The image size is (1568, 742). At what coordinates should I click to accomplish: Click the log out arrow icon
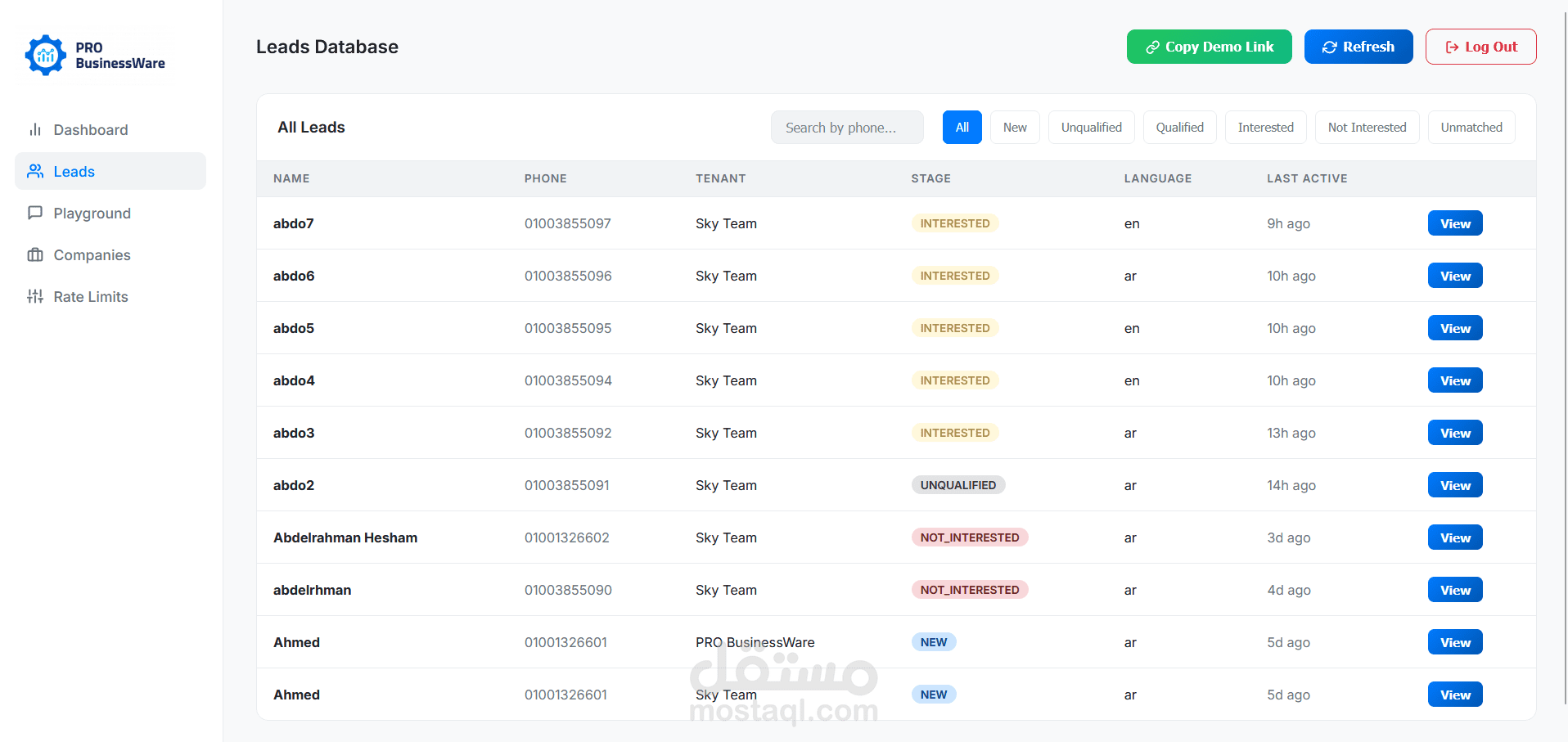[x=1452, y=47]
